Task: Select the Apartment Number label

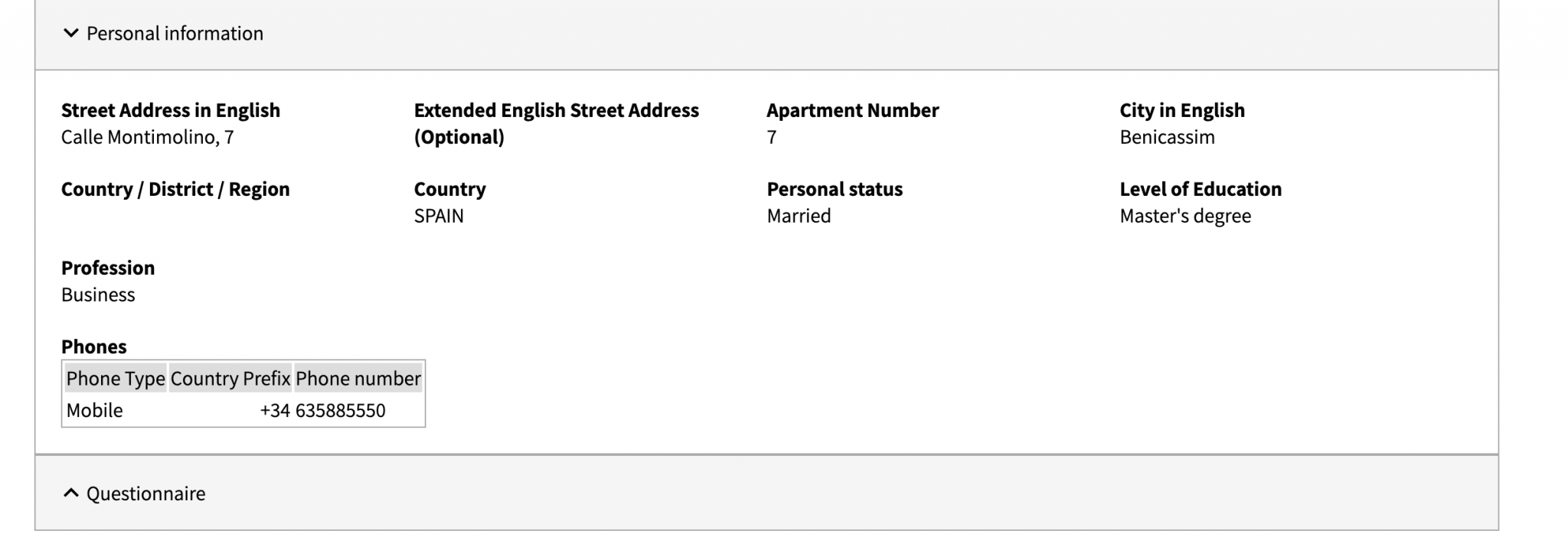Action: [x=852, y=111]
